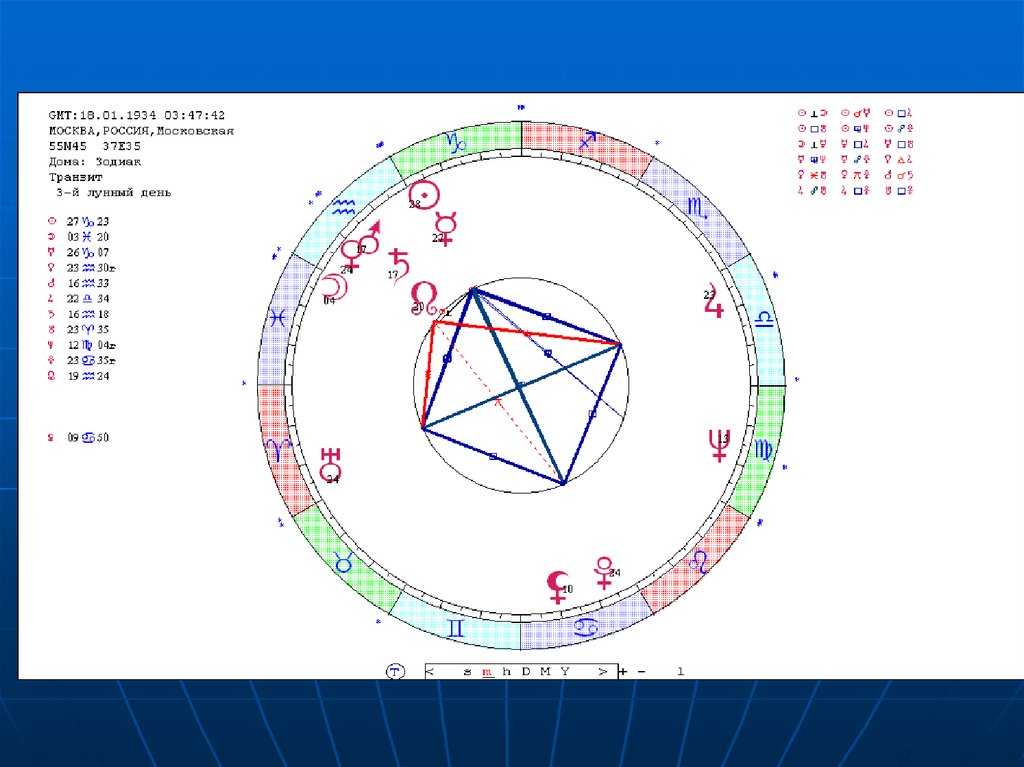The height and width of the screenshot is (767, 1024).
Task: Step time backward with the < arrow
Action: (x=430, y=671)
